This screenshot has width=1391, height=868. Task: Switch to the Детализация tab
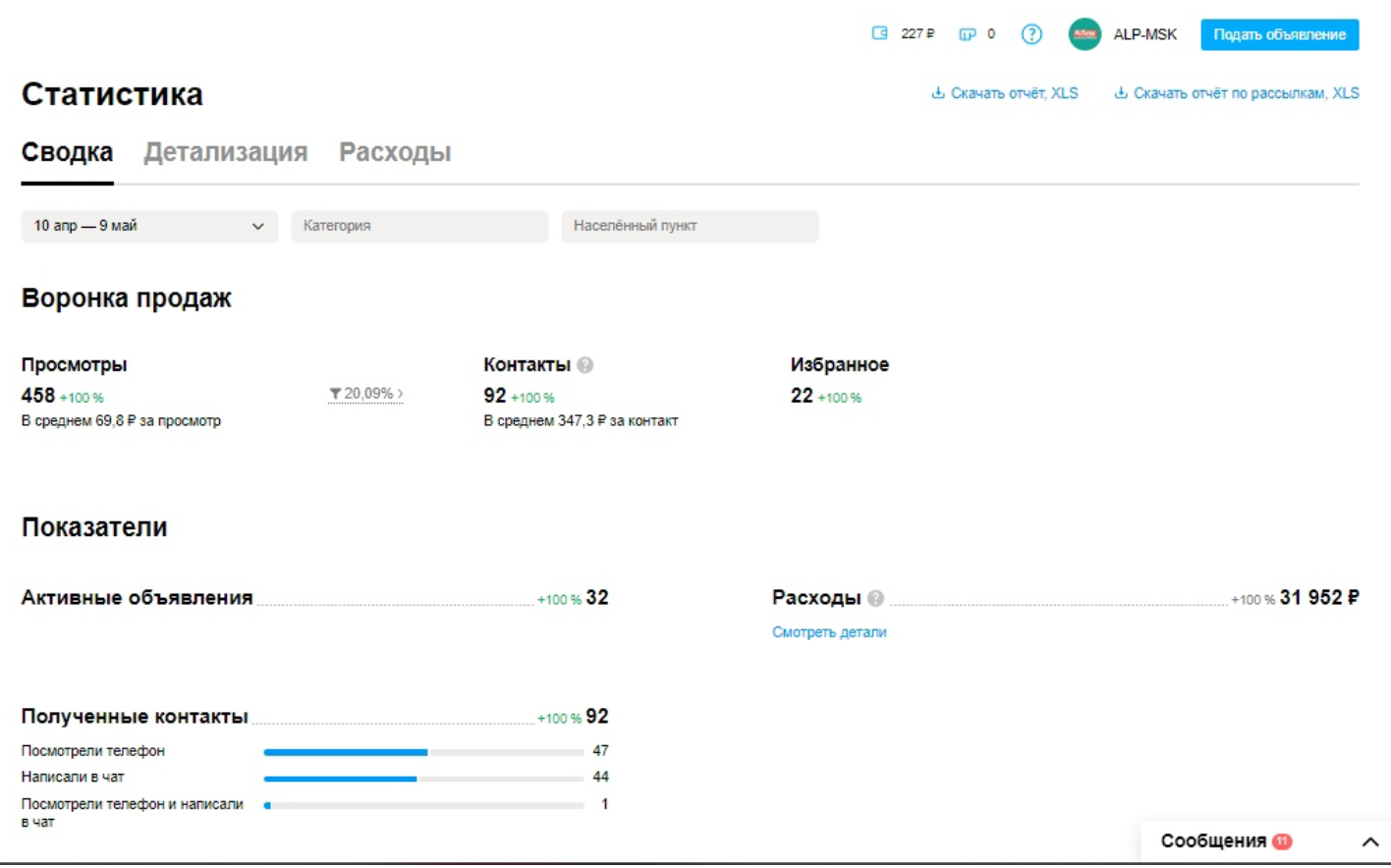(x=226, y=152)
